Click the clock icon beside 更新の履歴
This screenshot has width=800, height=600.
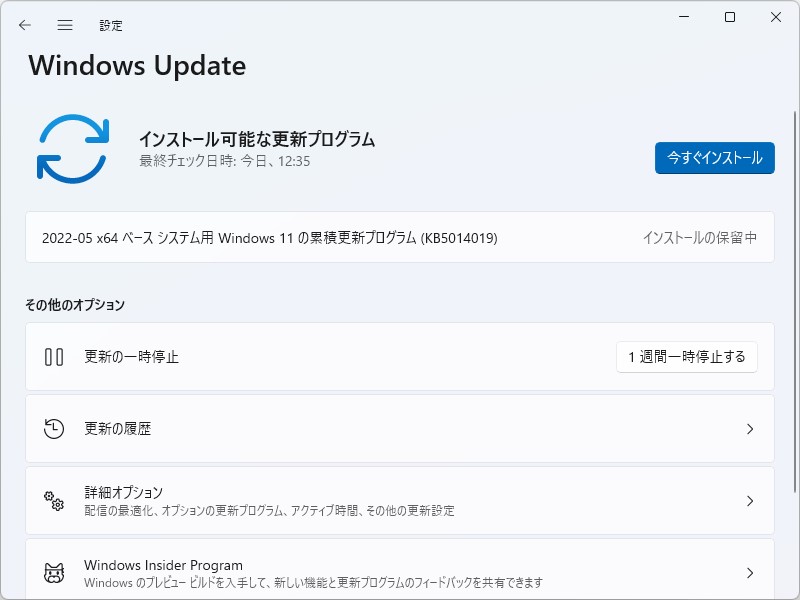54,428
